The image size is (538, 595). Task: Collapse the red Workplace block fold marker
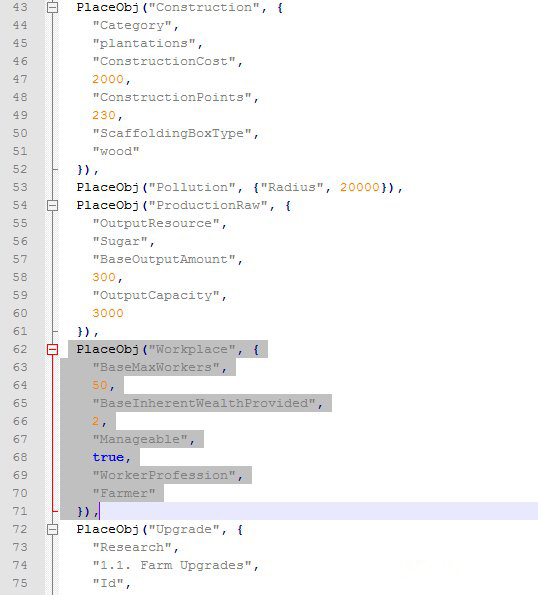tap(52, 349)
